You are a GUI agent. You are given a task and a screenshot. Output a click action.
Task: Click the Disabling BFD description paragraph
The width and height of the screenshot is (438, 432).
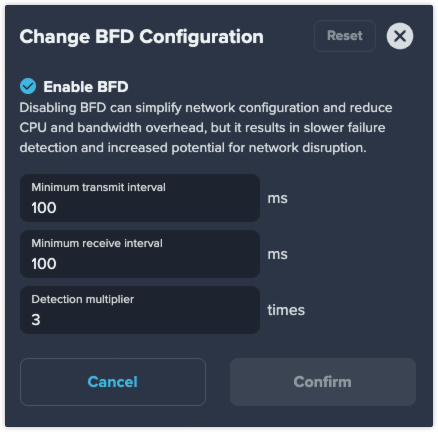click(206, 128)
